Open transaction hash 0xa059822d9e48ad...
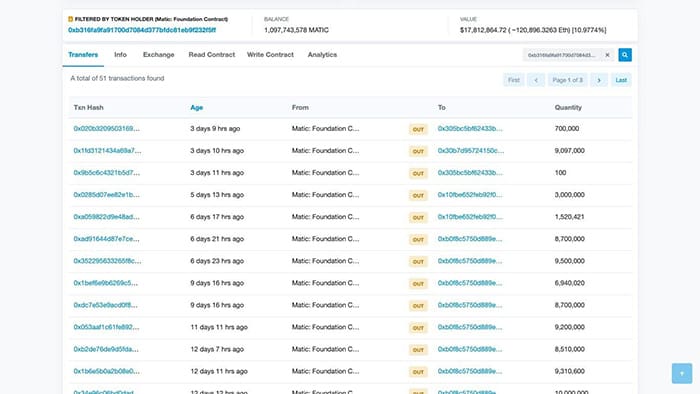700x394 pixels. [106, 217]
